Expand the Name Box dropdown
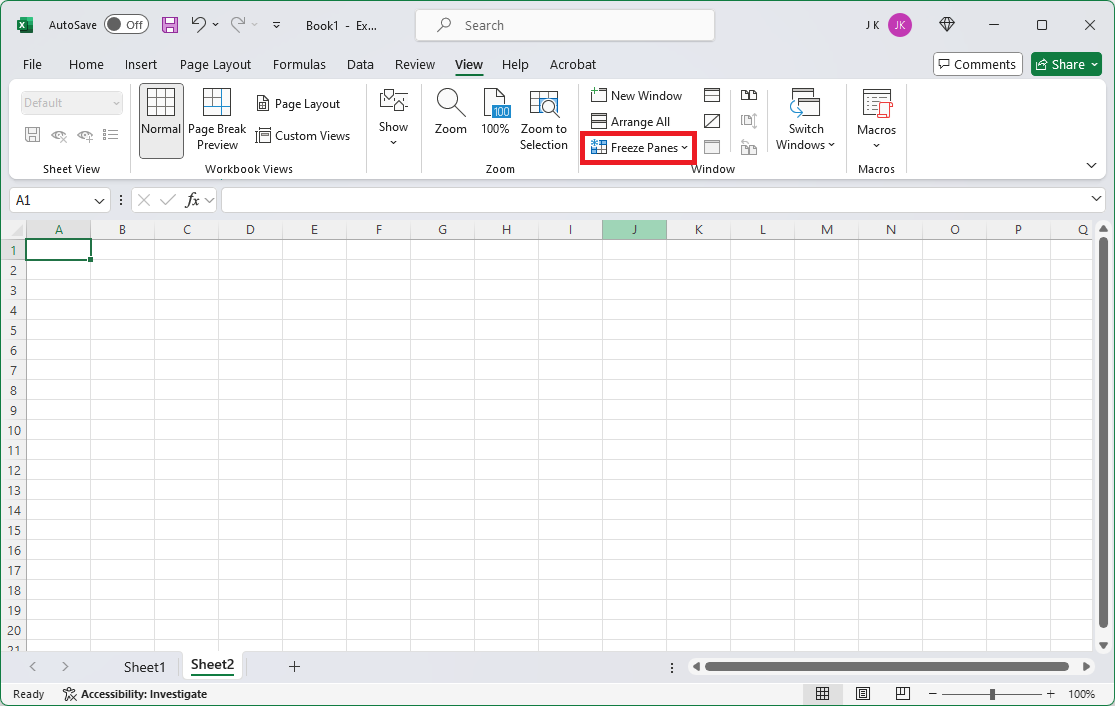 pos(99,200)
